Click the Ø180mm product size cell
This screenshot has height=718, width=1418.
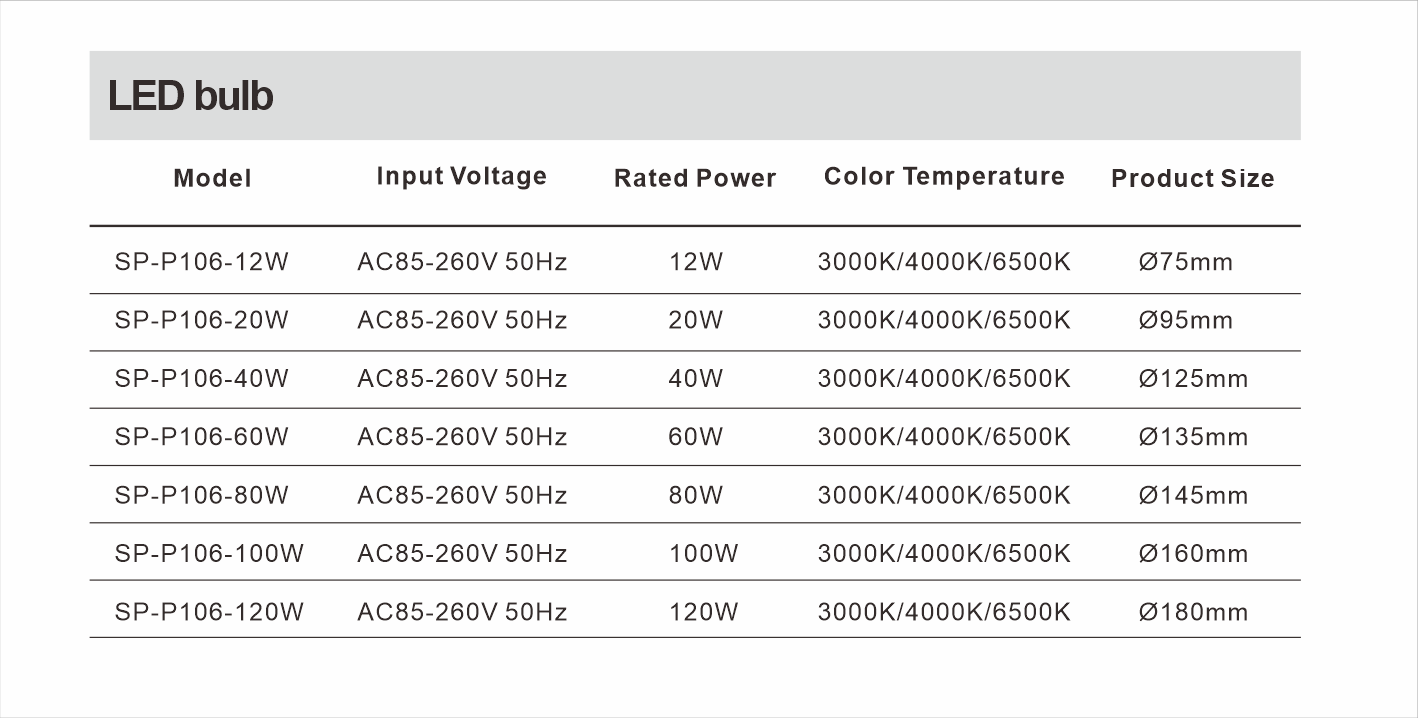[1193, 612]
